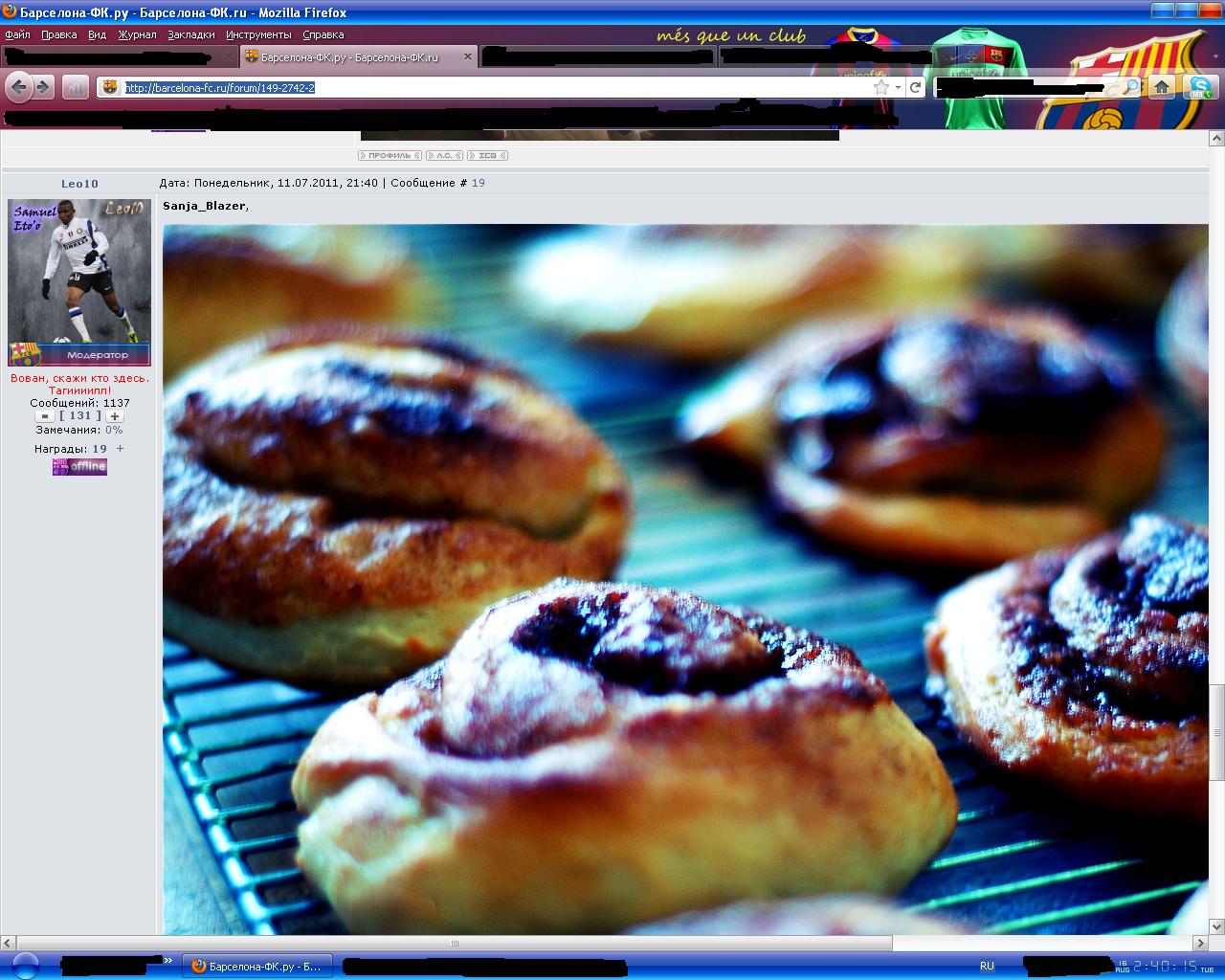
Task: Click the search magnifier icon
Action: 1131,87
